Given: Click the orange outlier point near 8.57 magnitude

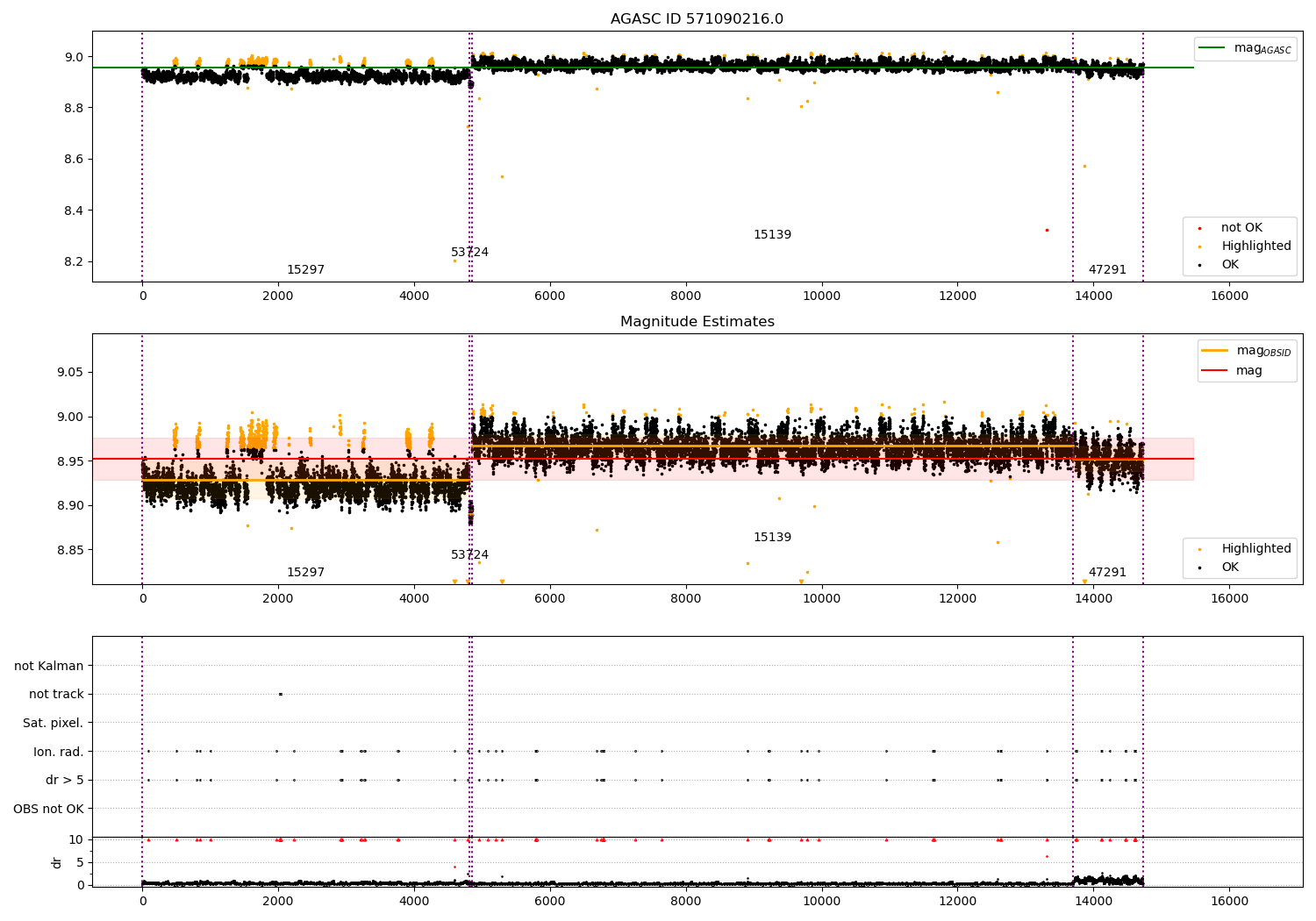Looking at the screenshot, I should coord(1084,166).
